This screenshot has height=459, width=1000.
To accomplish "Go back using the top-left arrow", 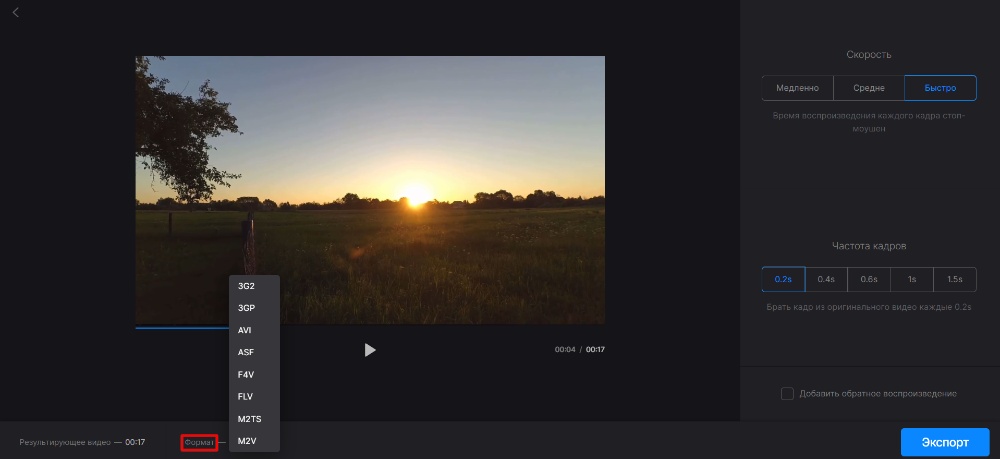I will tap(16, 12).
